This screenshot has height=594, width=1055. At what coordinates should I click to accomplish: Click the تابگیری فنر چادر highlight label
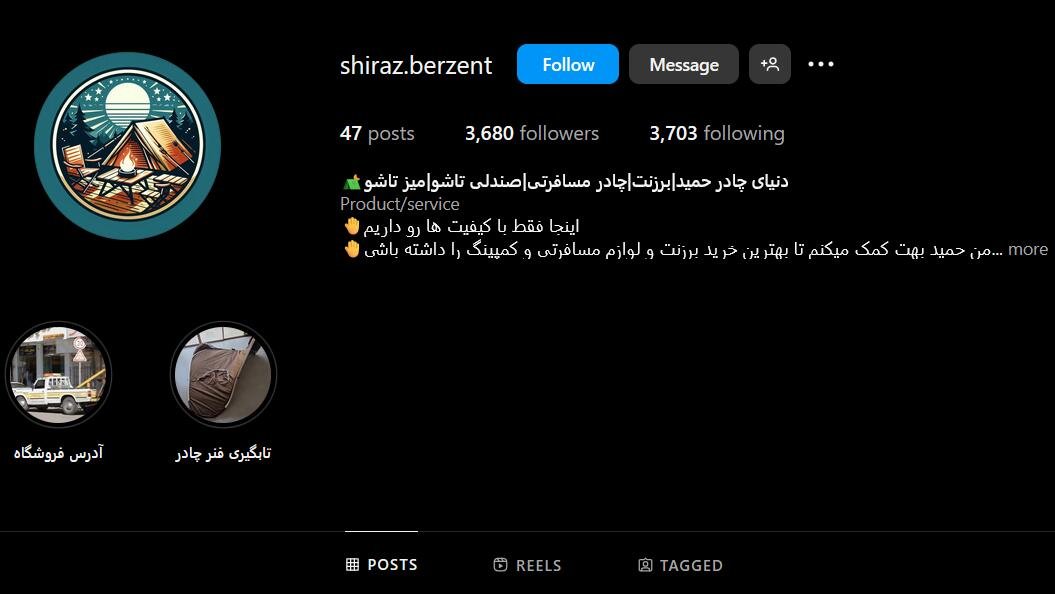tap(223, 453)
